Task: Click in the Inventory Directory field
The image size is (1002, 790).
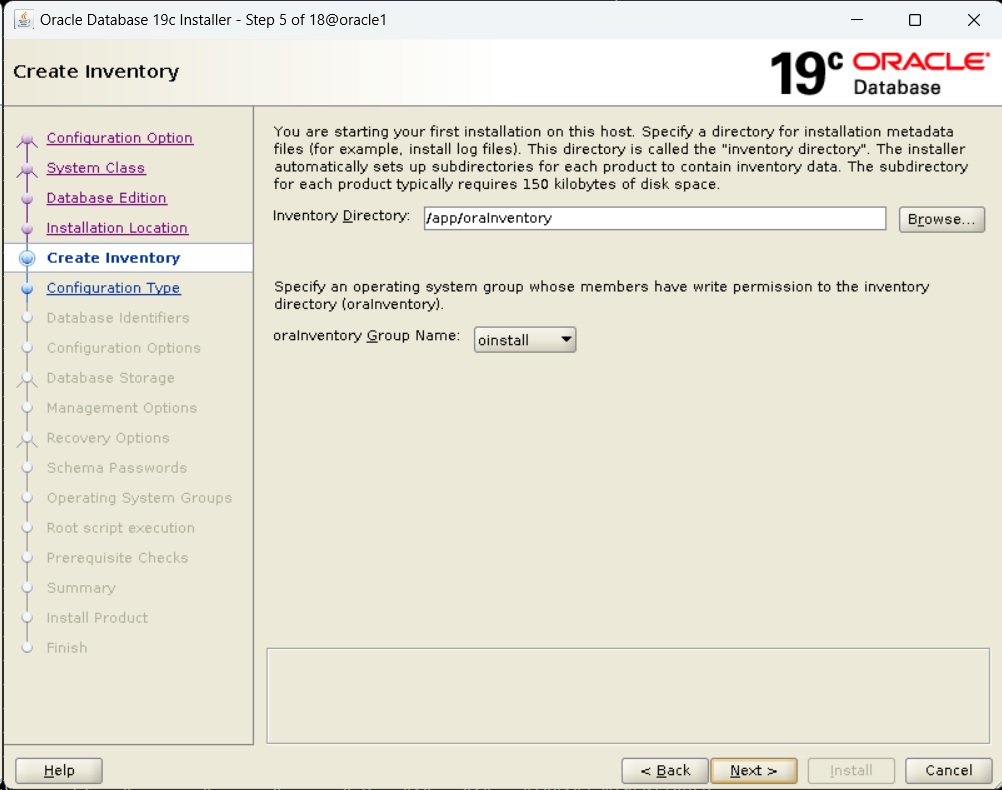Action: [654, 218]
